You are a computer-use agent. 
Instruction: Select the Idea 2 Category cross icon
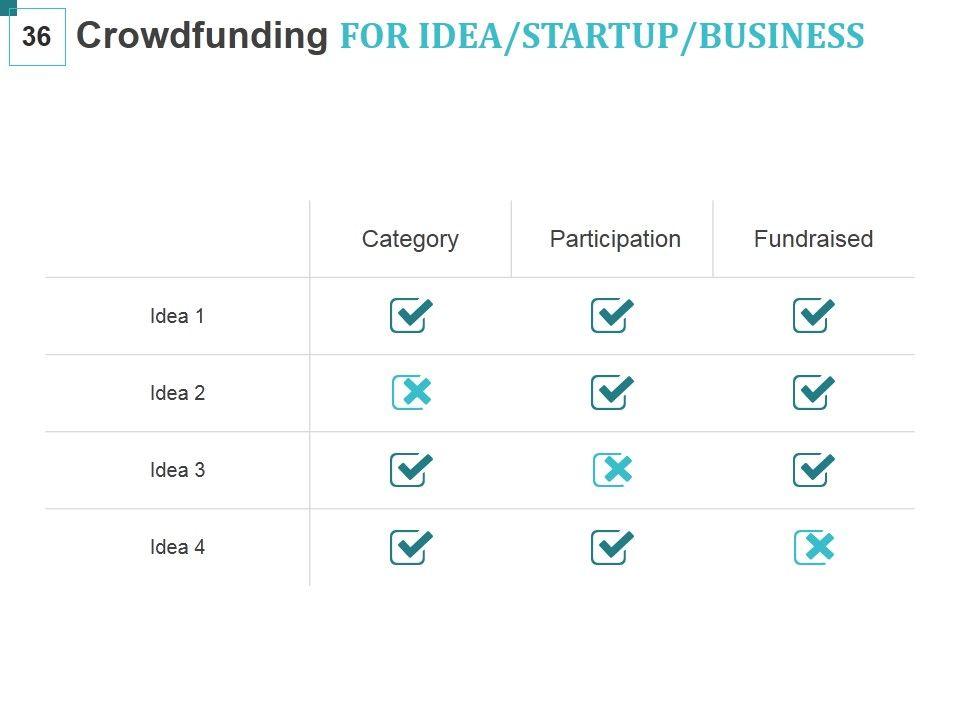(411, 392)
